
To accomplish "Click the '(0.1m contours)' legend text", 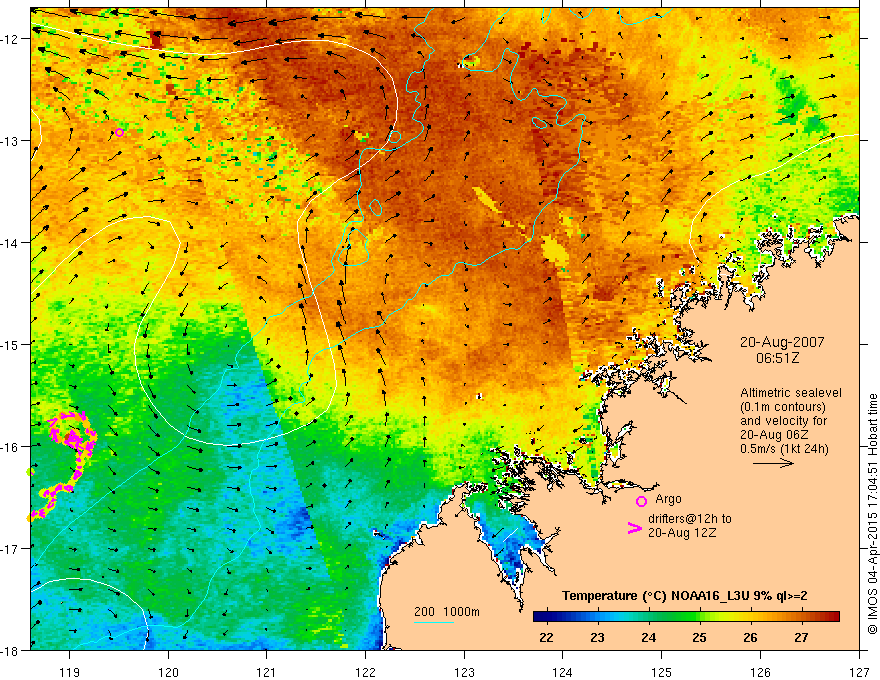I will click(783, 407).
